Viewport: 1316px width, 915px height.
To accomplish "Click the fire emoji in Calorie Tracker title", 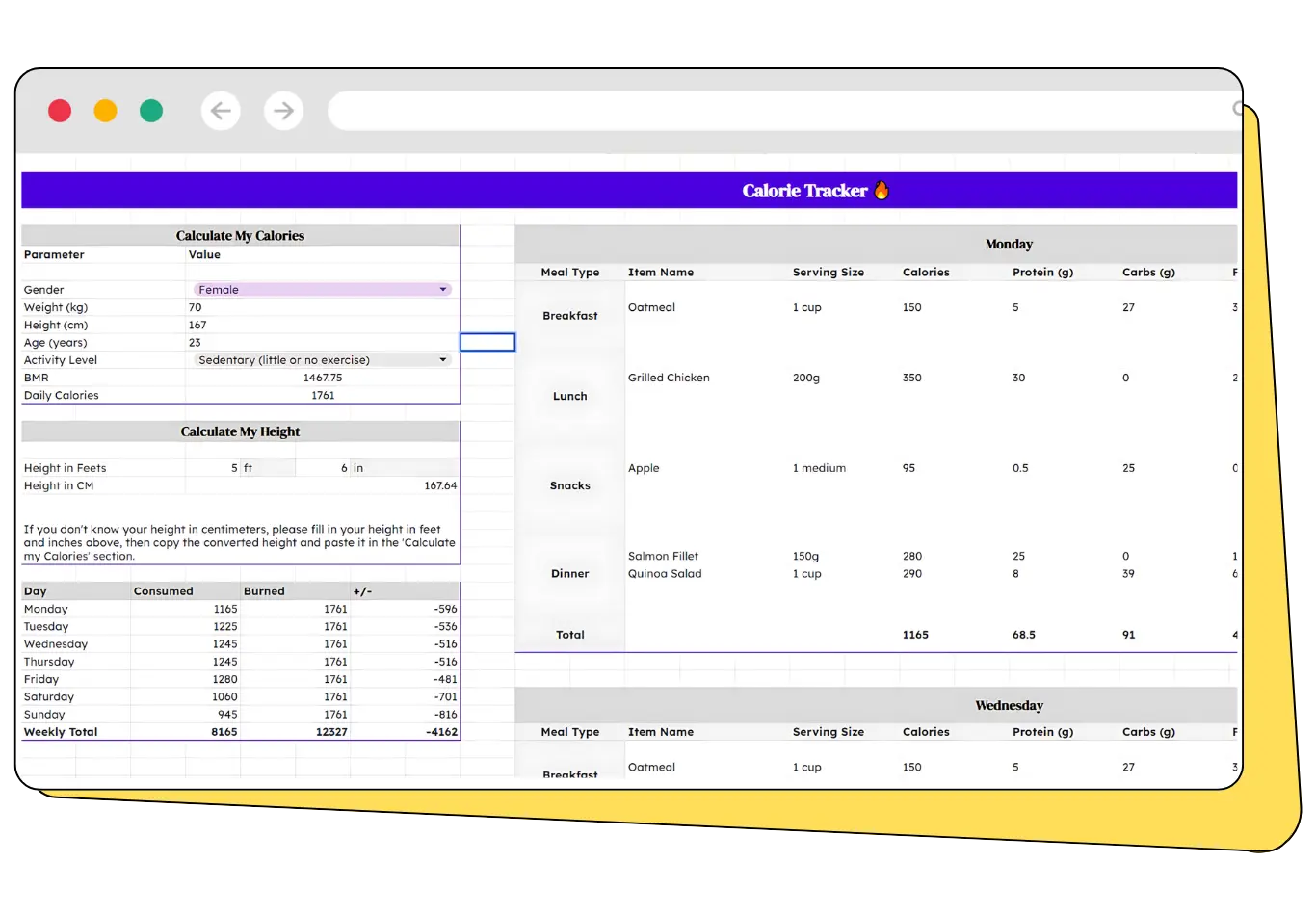I will tap(882, 191).
